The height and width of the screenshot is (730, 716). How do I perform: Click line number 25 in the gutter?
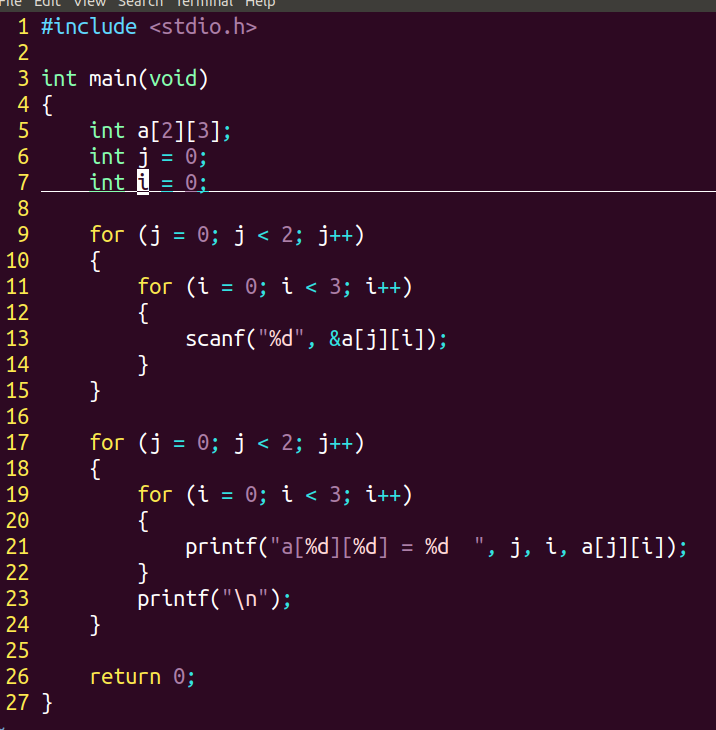(x=18, y=650)
